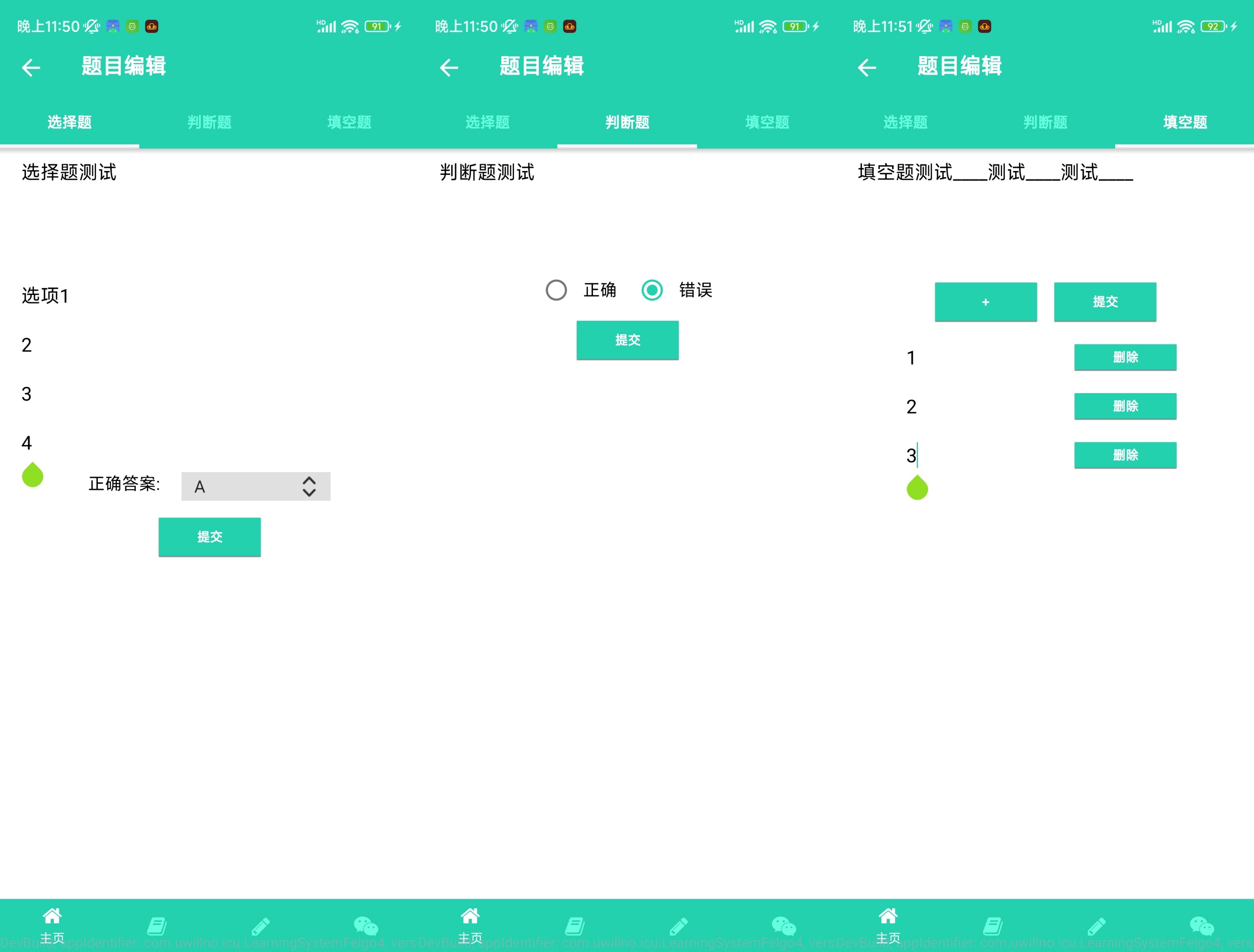Tap book icon in right bottom bar

(993, 926)
